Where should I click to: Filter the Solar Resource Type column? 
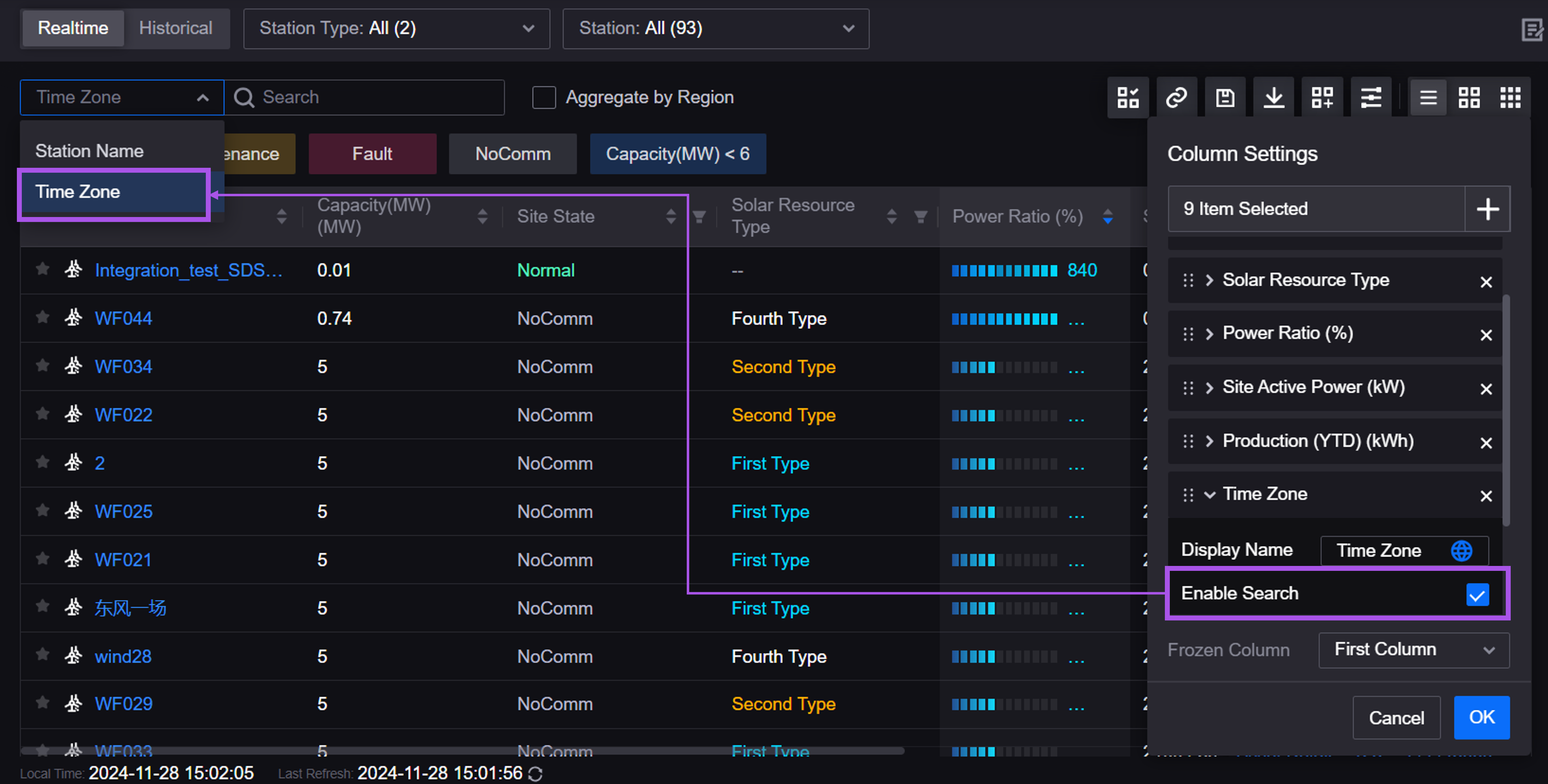point(920,216)
